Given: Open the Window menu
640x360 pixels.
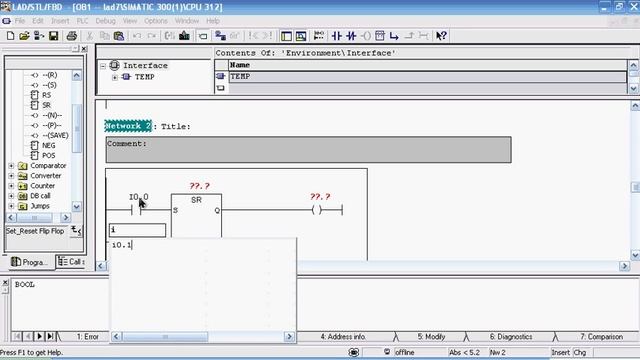Looking at the screenshot, I should 187,21.
